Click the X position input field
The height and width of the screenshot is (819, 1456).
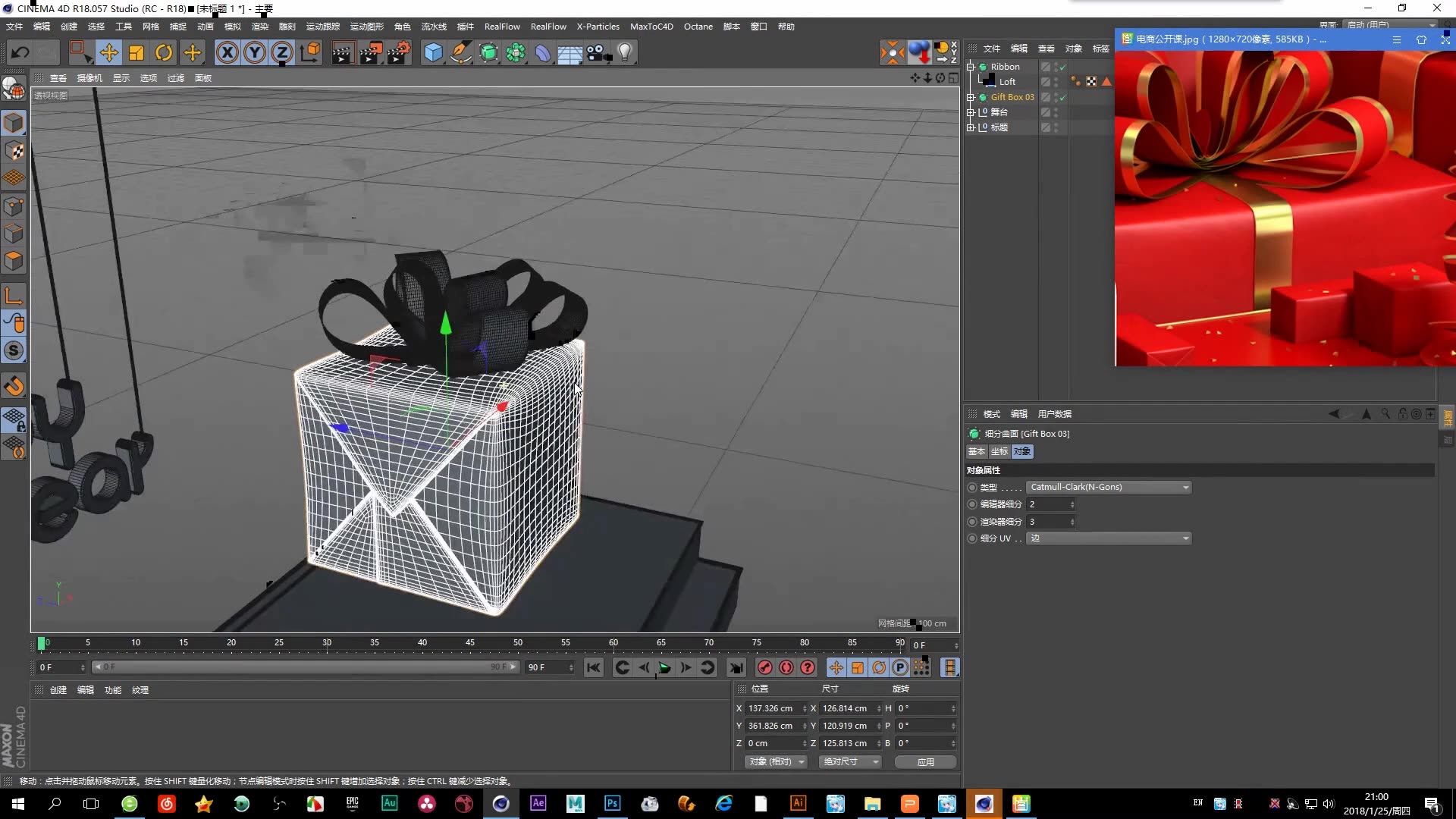pyautogui.click(x=772, y=708)
